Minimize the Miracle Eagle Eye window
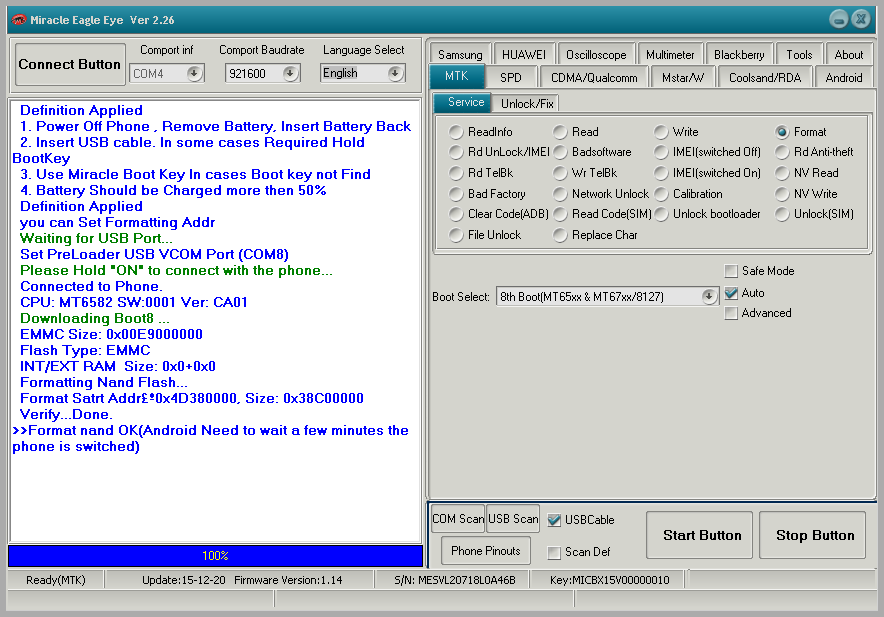The image size is (884, 617). [839, 20]
